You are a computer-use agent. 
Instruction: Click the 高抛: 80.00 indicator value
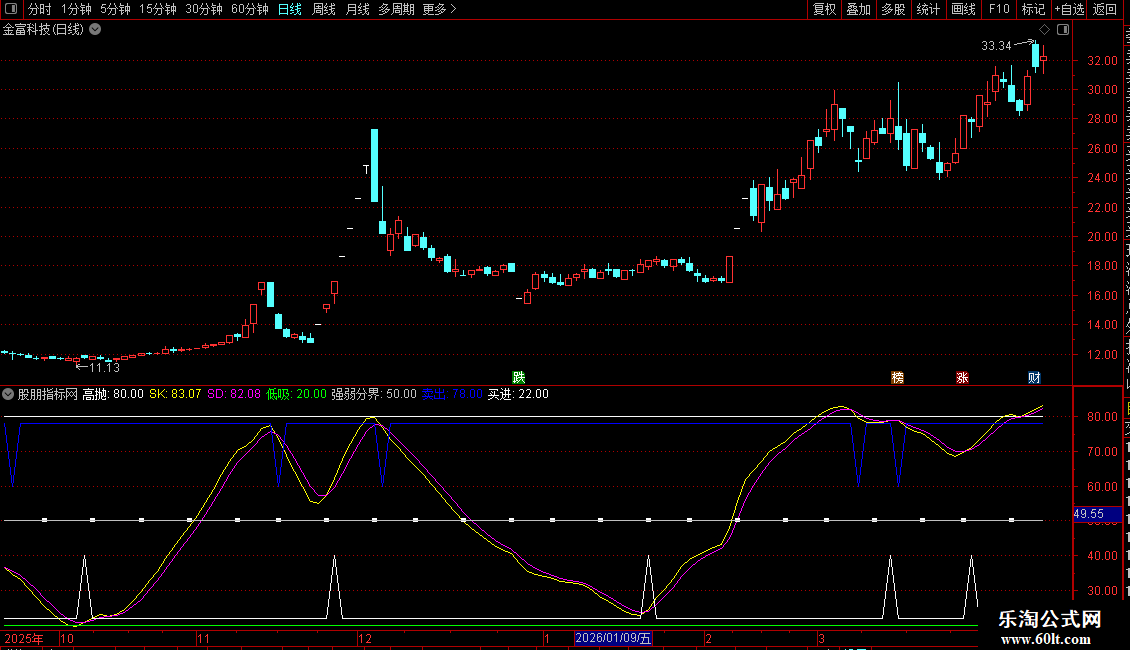tap(113, 394)
